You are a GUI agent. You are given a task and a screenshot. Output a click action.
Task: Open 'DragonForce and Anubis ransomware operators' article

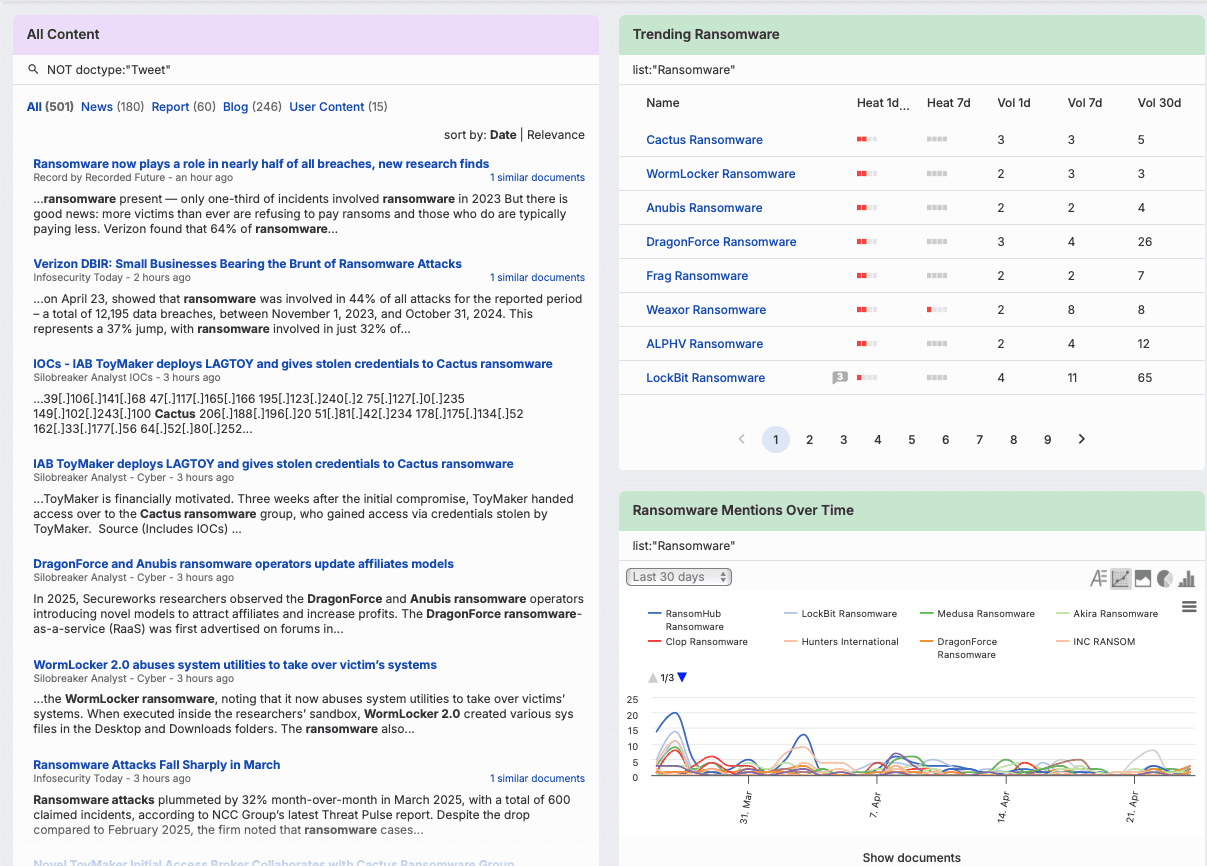243,564
